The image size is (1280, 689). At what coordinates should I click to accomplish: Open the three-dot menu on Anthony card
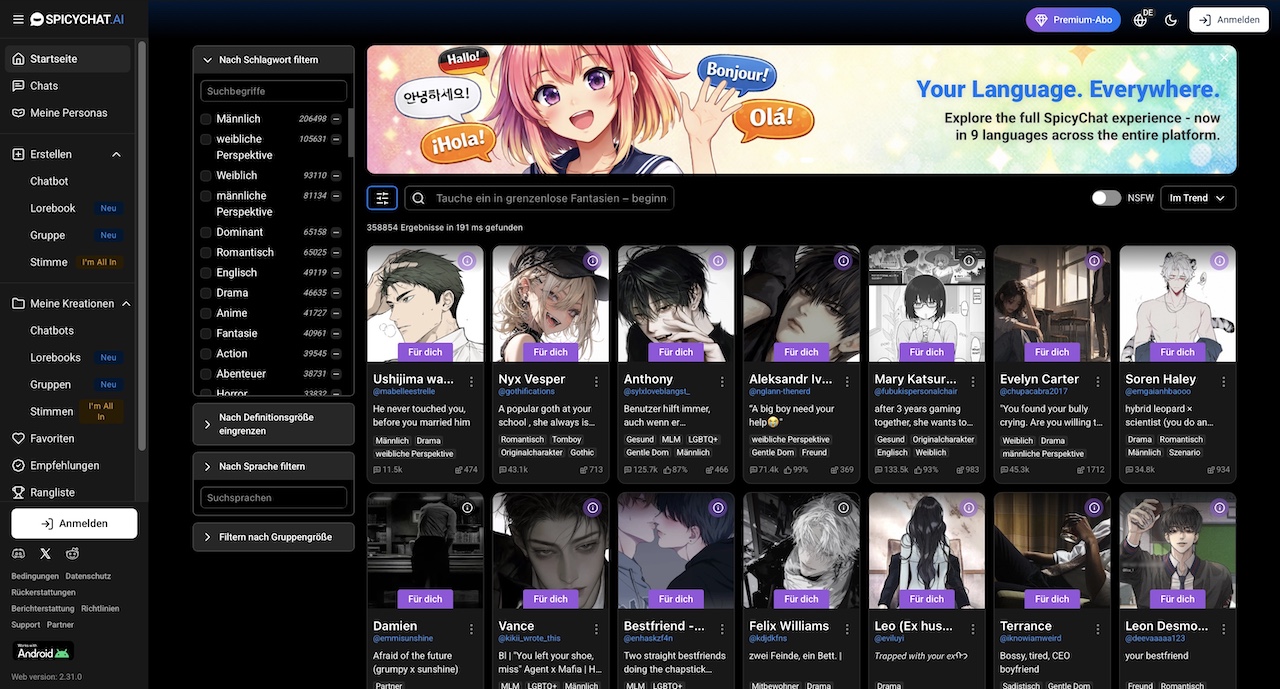coord(722,381)
